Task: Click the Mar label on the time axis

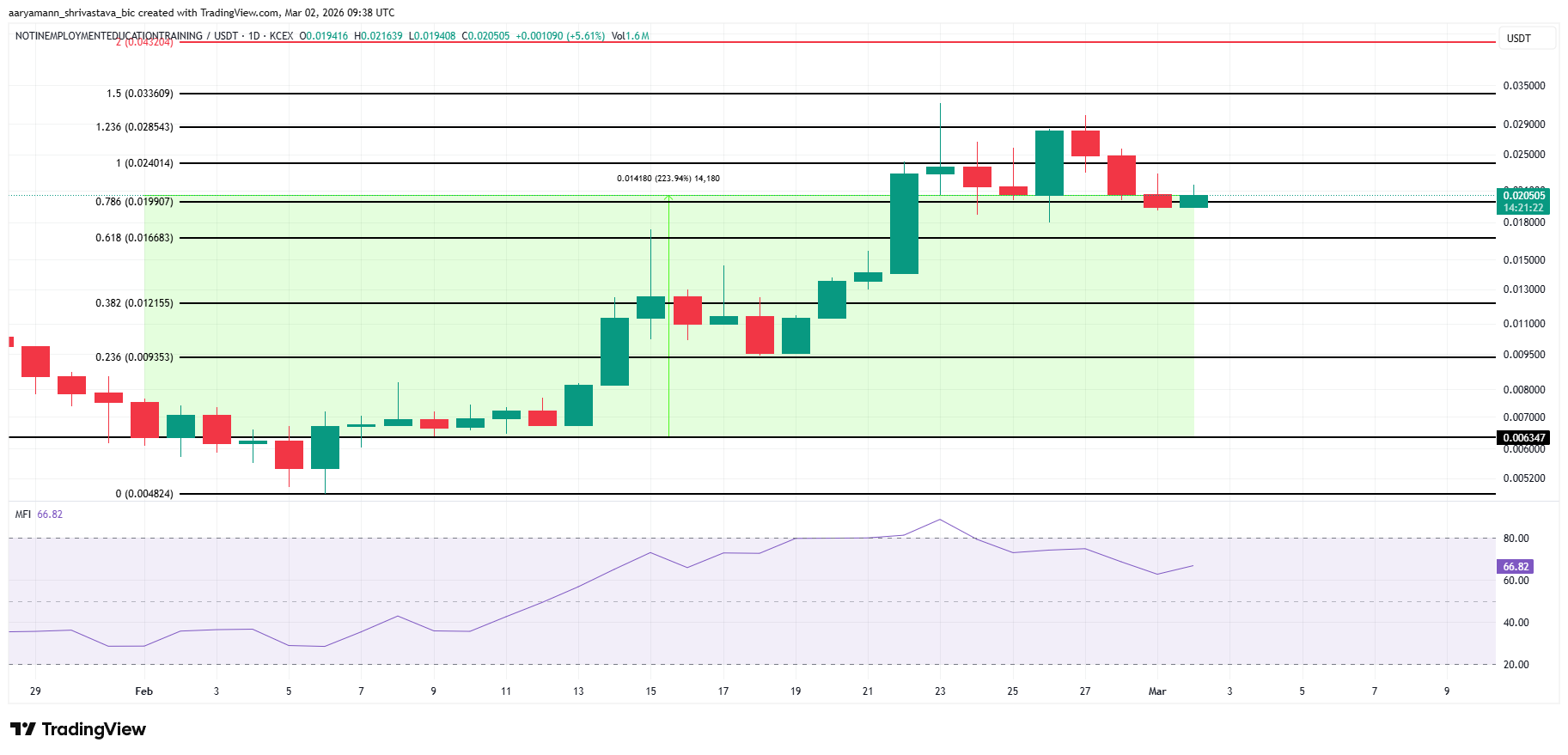Action: (1156, 691)
